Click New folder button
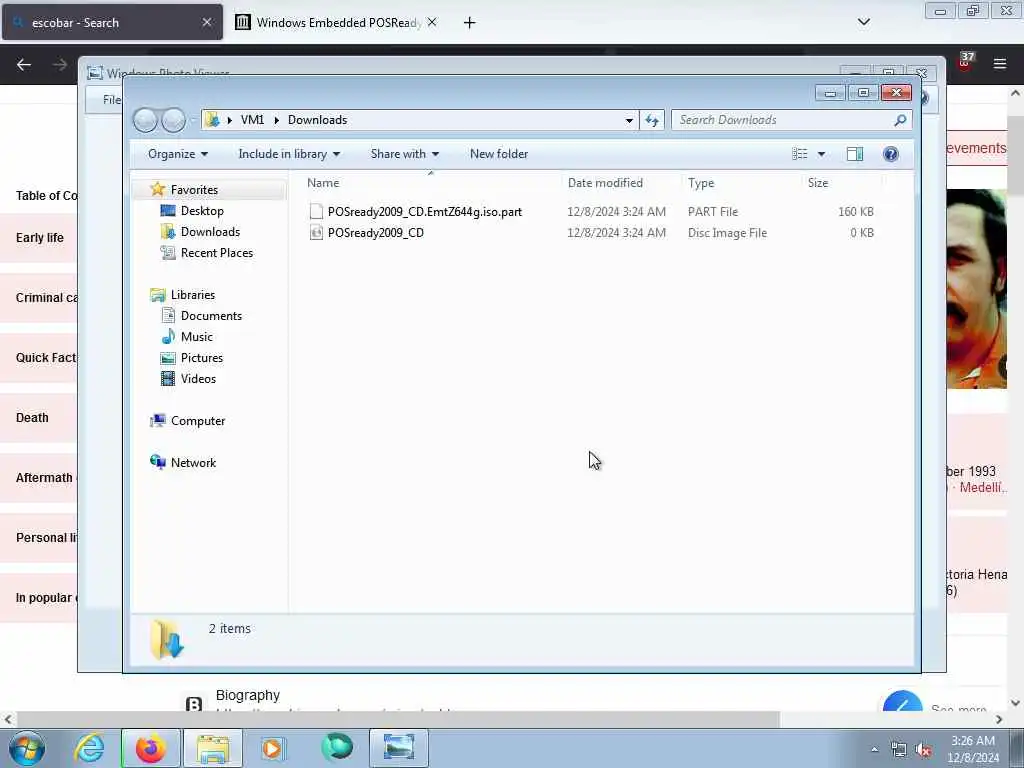Viewport: 1024px width, 768px height. click(499, 154)
